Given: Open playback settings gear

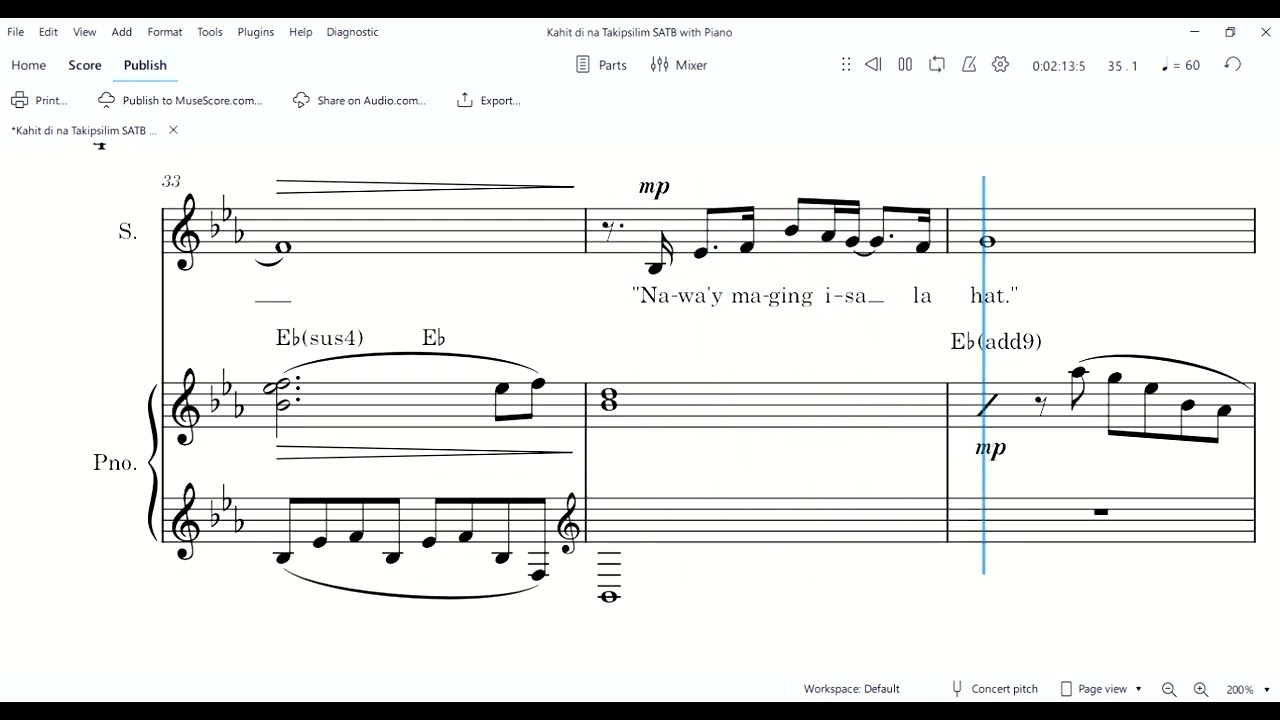Looking at the screenshot, I should 1001,65.
